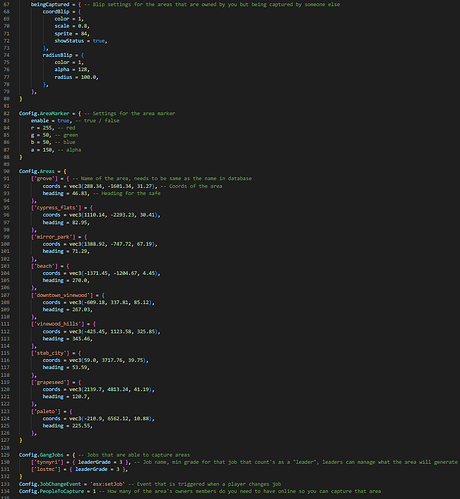The image size is (460, 499).
Task: Click the 'paleto' area key
Action: pyautogui.click(x=47, y=411)
